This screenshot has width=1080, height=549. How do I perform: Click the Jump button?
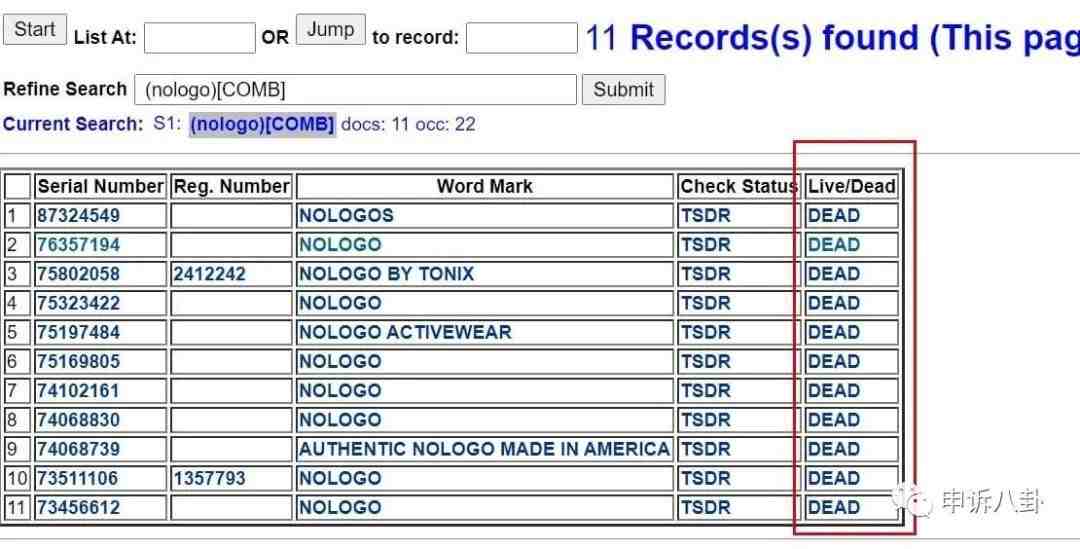pos(331,30)
